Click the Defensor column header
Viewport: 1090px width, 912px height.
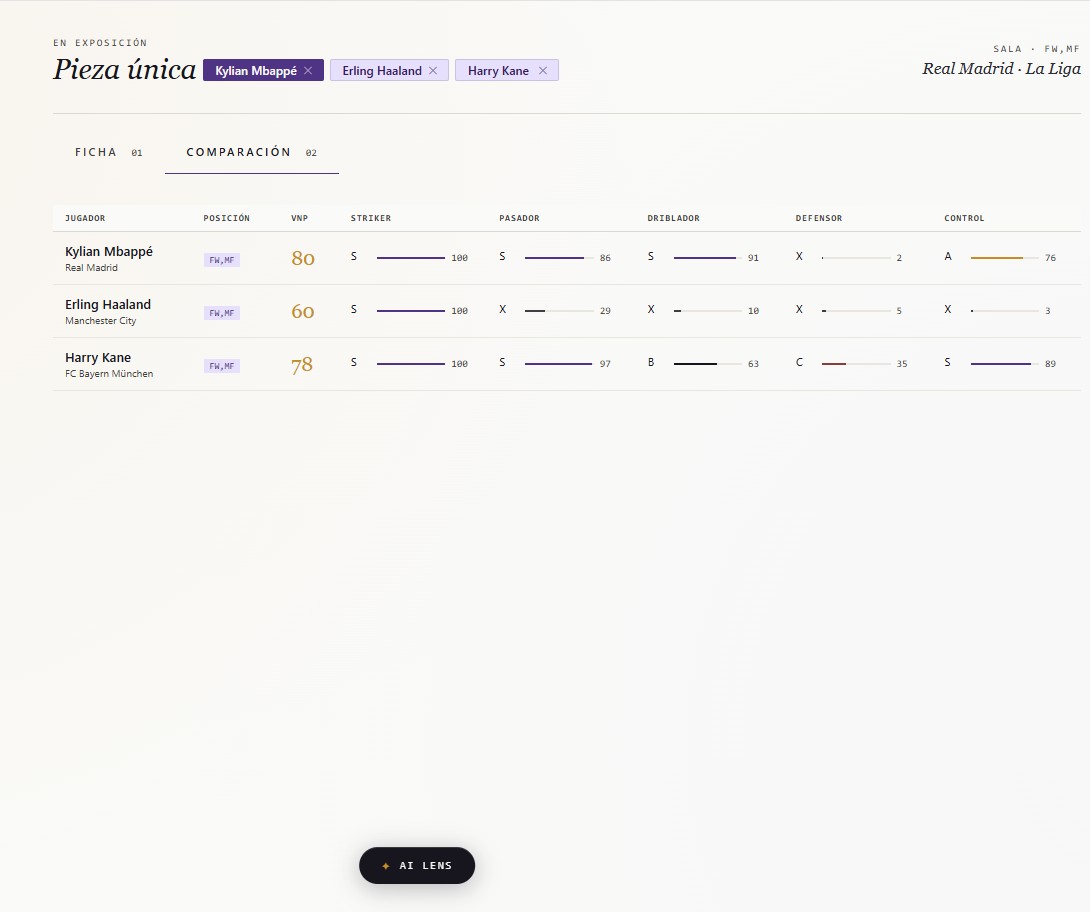pyautogui.click(x=818, y=218)
